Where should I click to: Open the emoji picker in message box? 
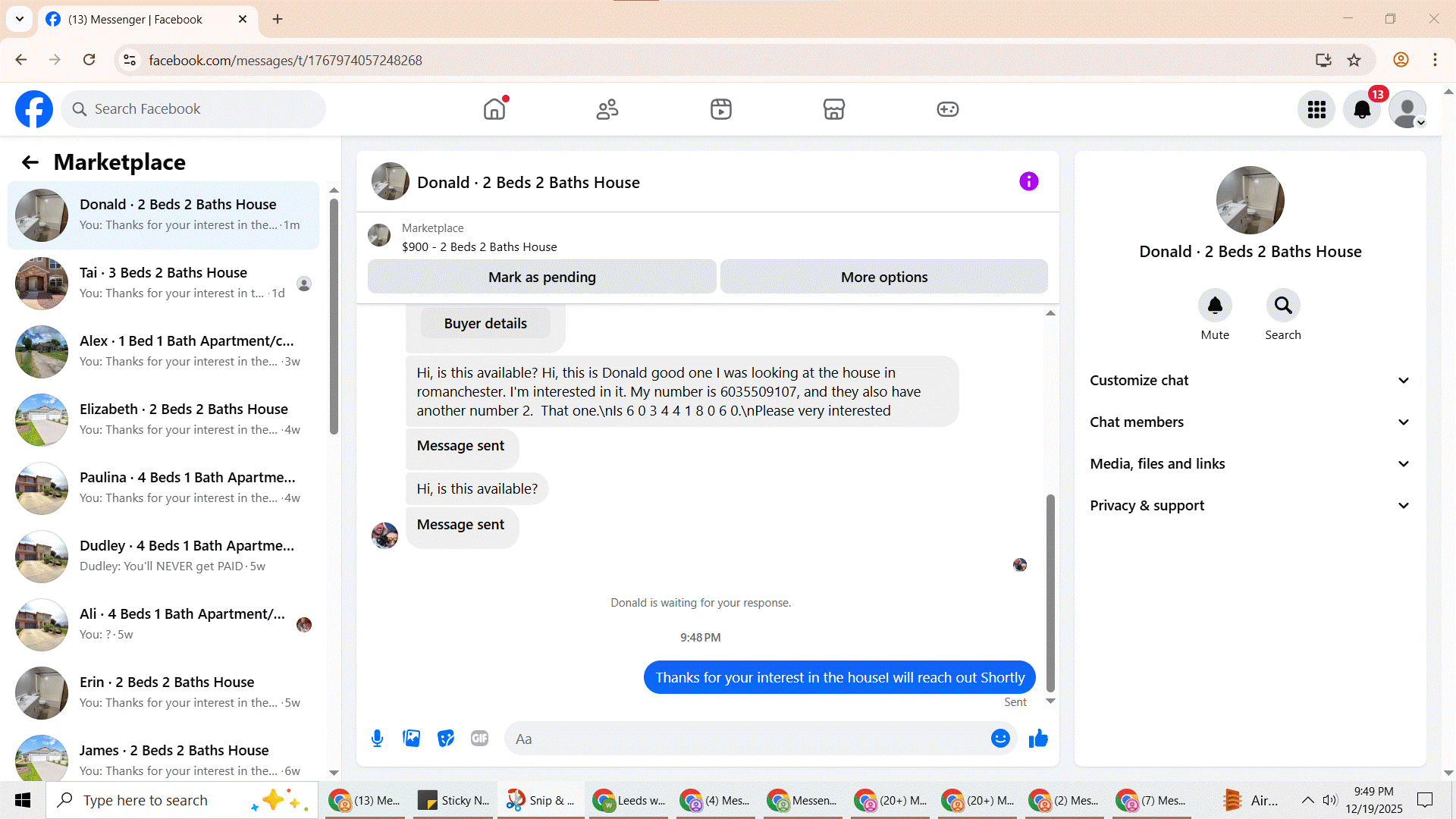point(1000,739)
